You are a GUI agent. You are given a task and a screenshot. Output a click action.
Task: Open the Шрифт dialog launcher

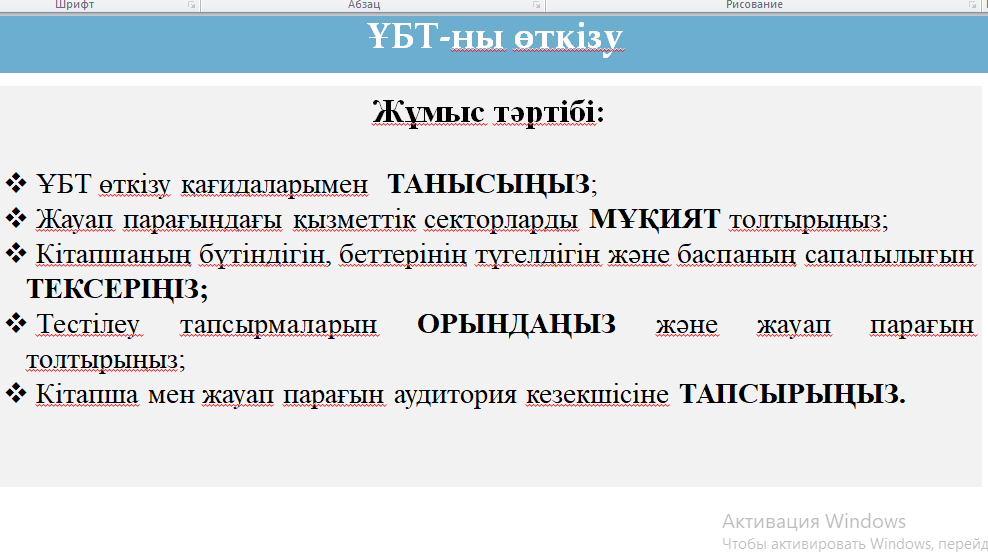click(191, 5)
